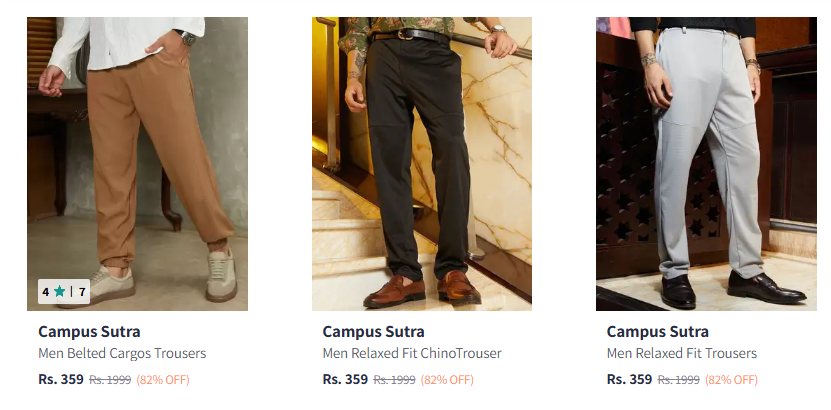Open the grey Relaxed Fit Trousers image
831x410 pixels.
coord(706,160)
